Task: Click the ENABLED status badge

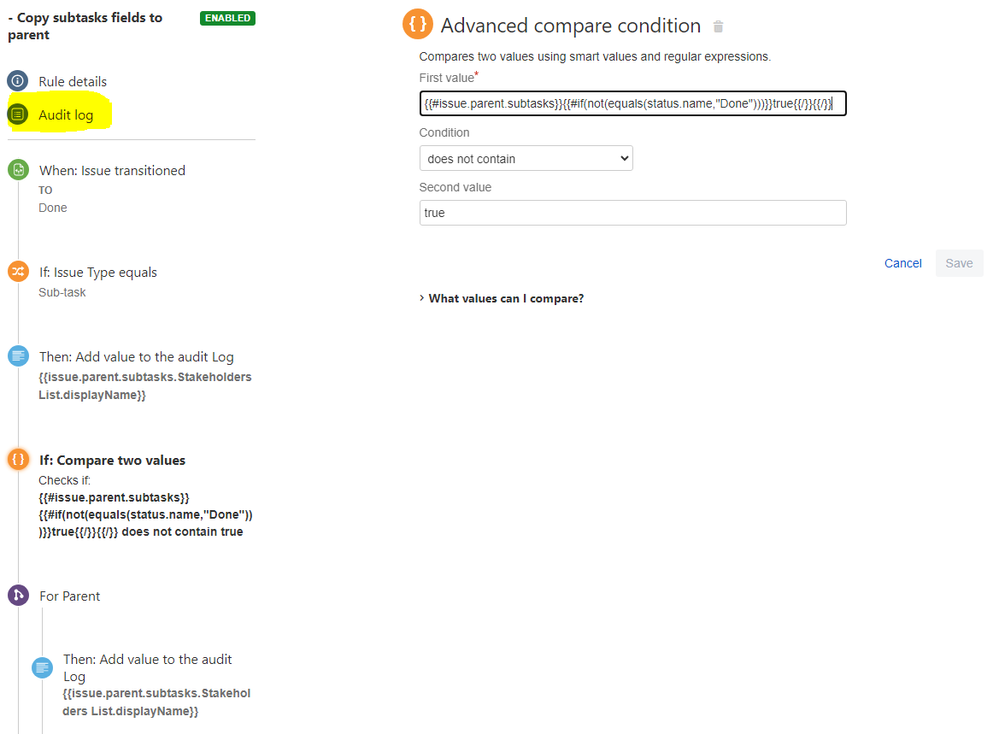Action: click(227, 18)
